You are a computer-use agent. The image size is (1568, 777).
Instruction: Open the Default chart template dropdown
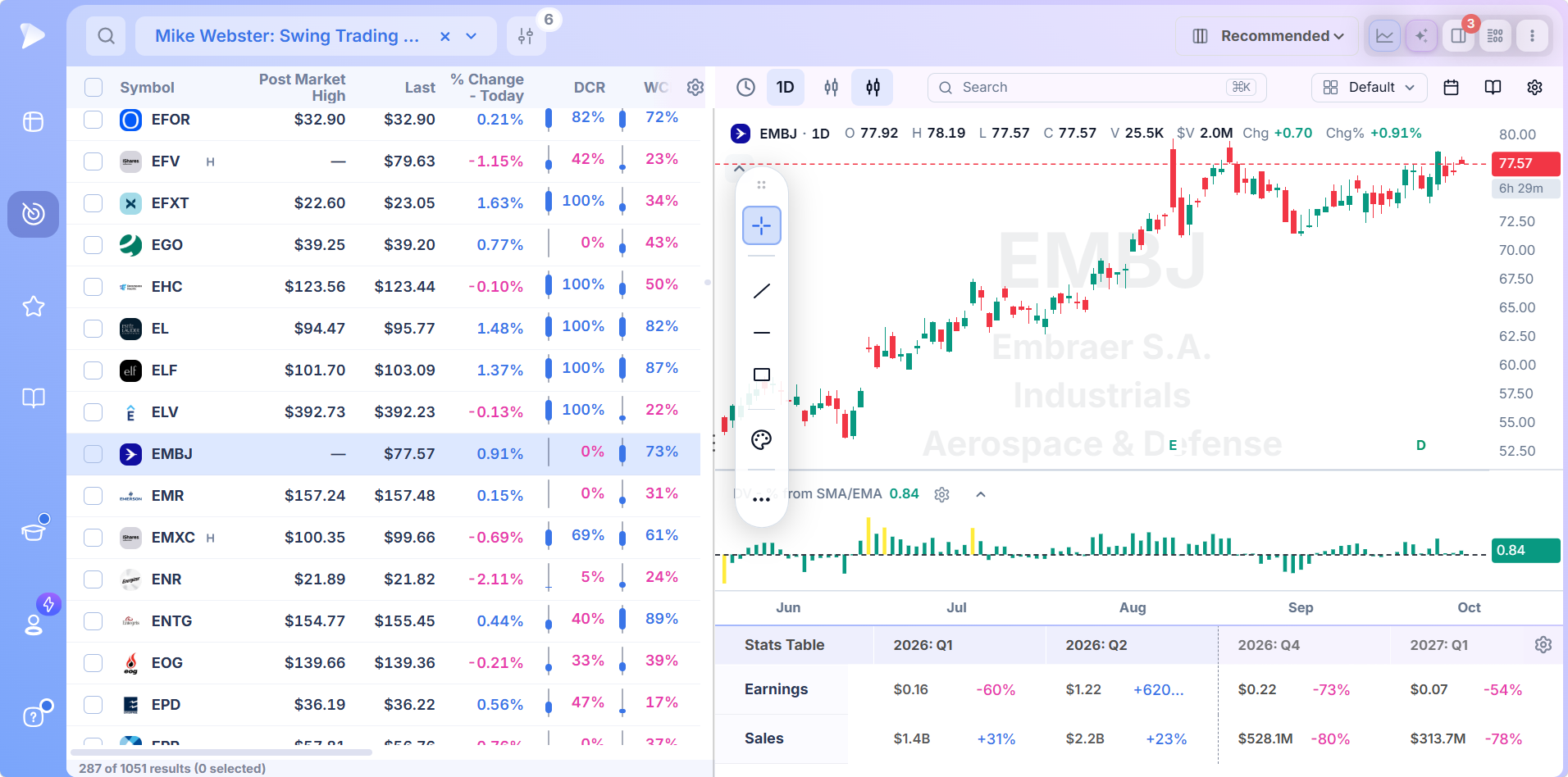tap(1370, 87)
